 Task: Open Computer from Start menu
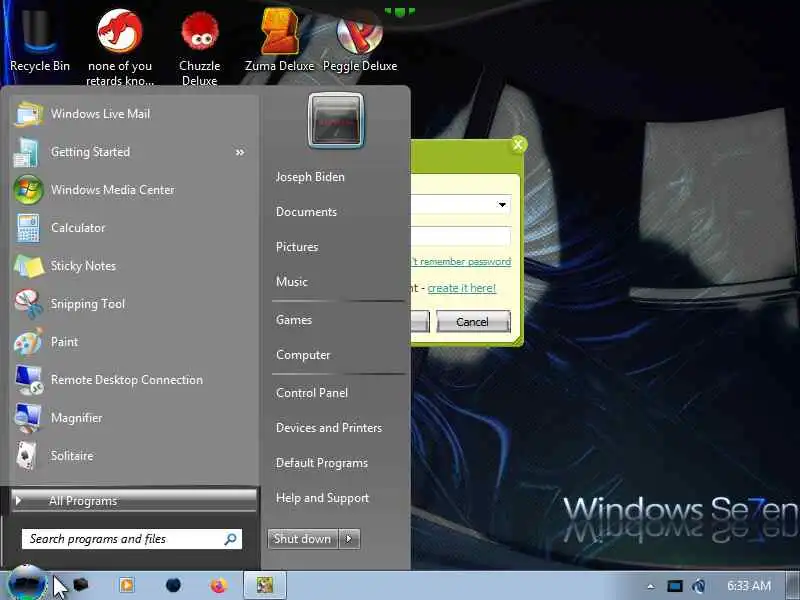(303, 355)
